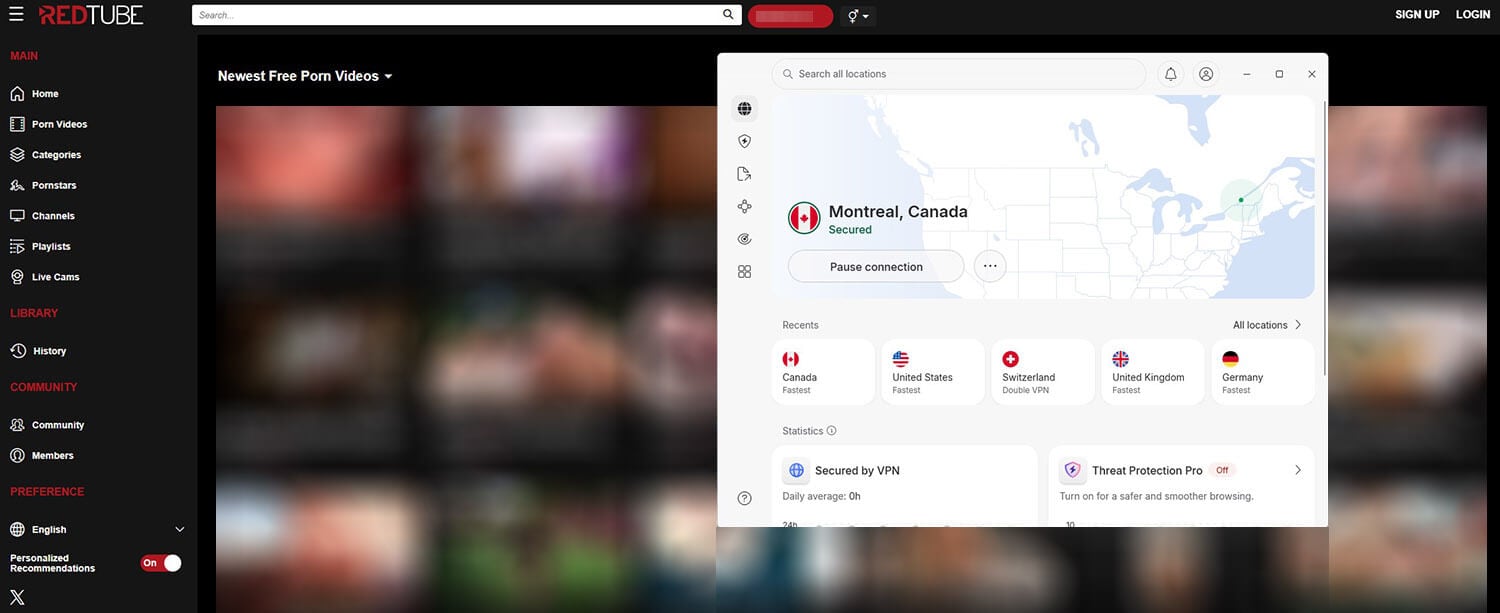Open the Dark Web Monitor target icon
Viewport: 1500px width, 613px height.
pos(744,239)
